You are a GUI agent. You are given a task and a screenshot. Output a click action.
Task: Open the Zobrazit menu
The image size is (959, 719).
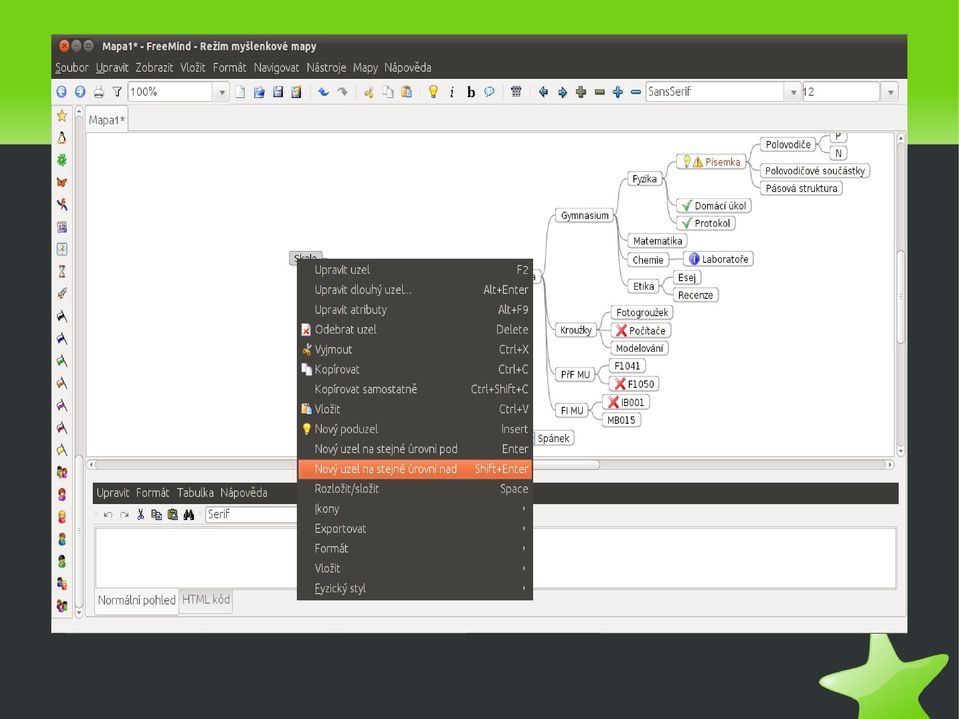pos(154,67)
